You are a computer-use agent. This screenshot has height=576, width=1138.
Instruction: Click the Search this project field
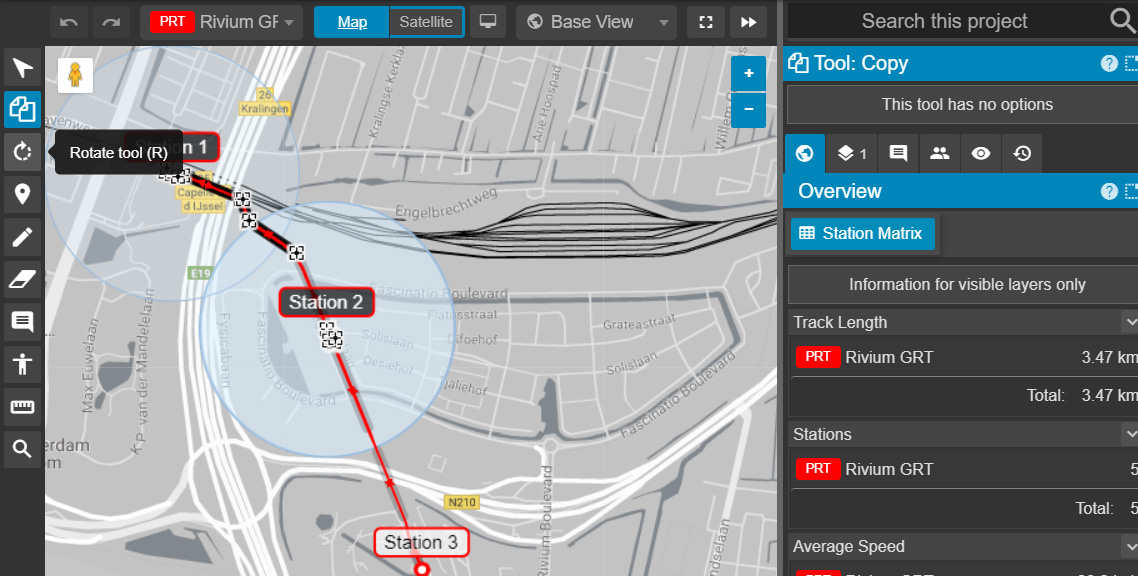pyautogui.click(x=944, y=21)
